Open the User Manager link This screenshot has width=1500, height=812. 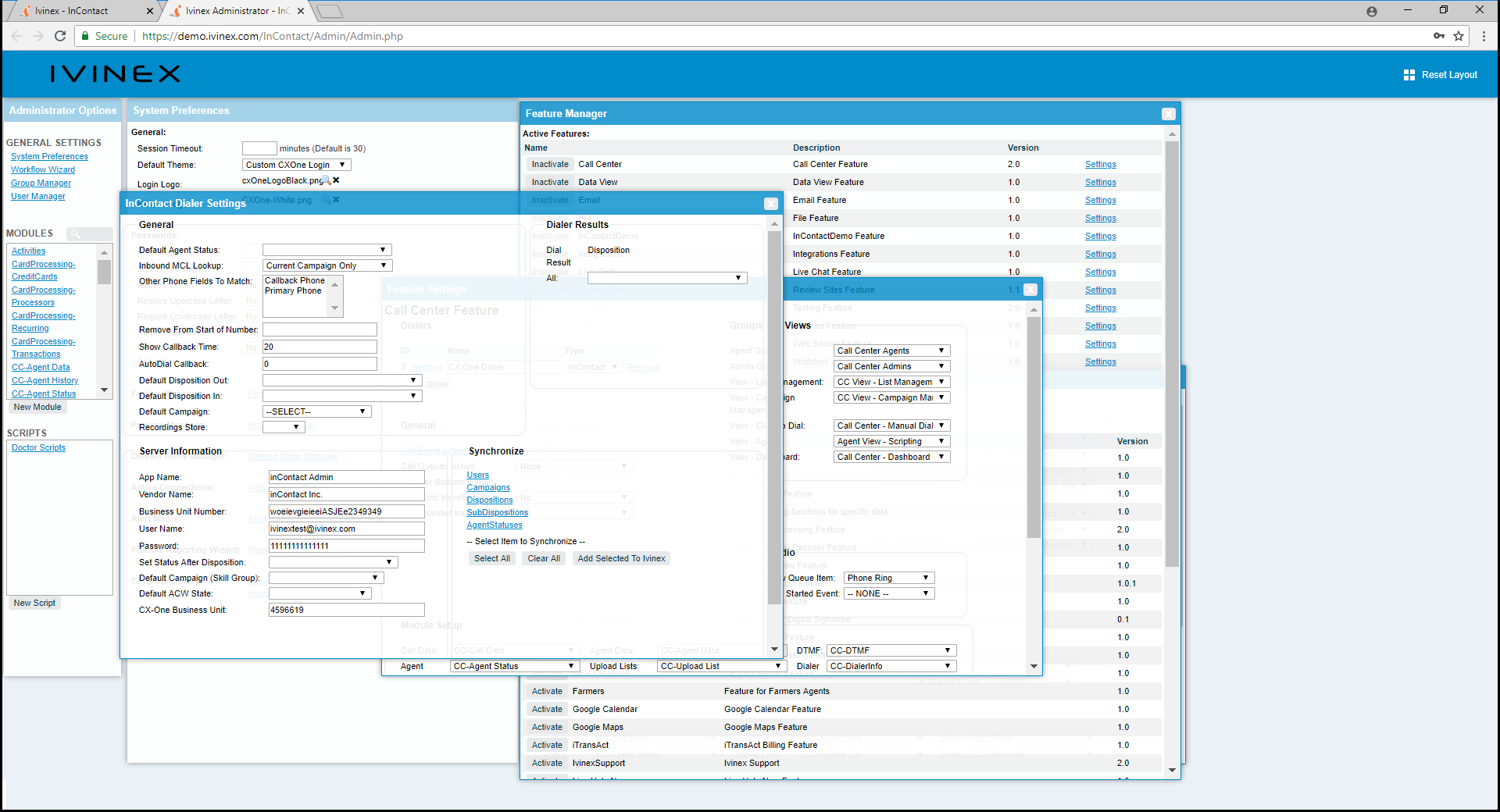pos(38,196)
